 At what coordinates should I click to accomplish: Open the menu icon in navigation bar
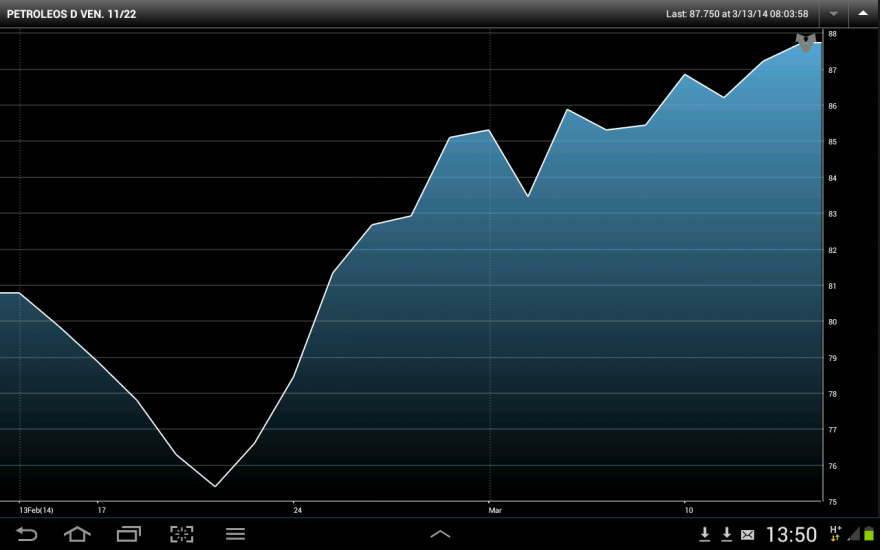tap(235, 534)
